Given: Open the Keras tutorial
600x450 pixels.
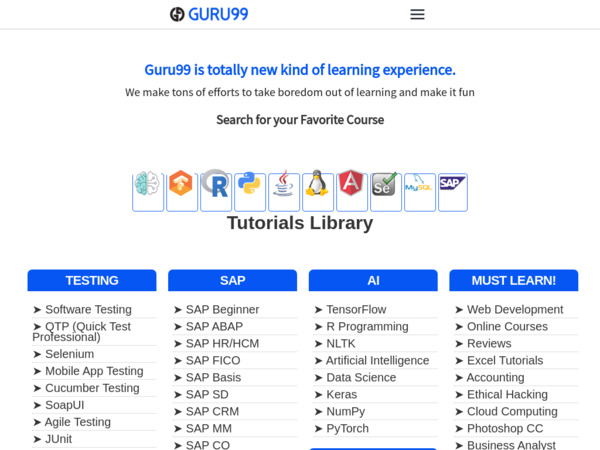Looking at the screenshot, I should pos(341,394).
